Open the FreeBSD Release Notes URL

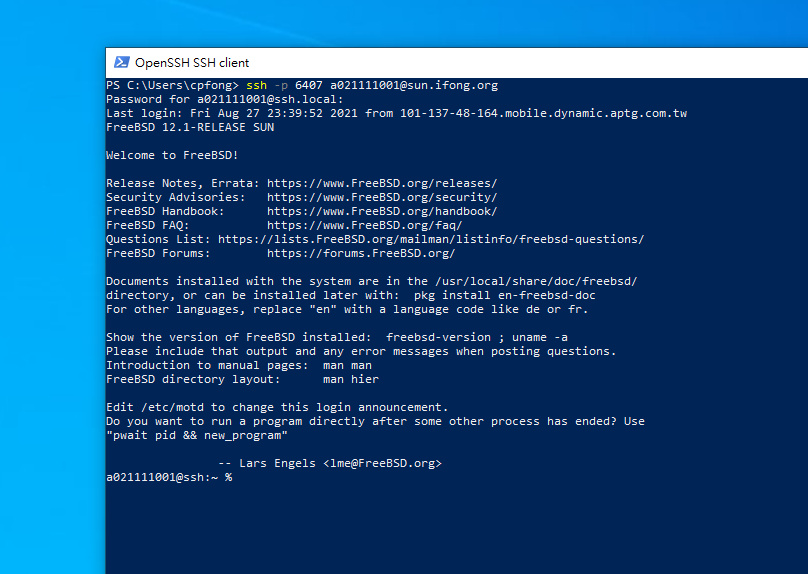(381, 184)
